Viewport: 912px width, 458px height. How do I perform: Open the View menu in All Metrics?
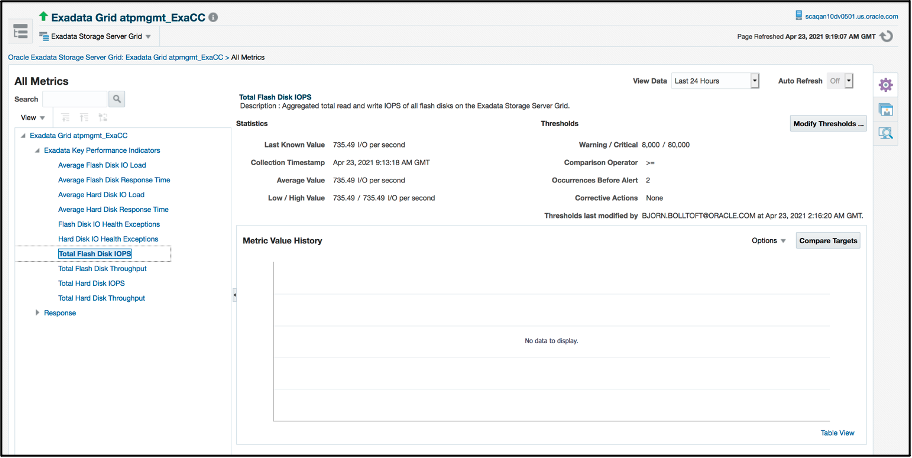[x=33, y=118]
